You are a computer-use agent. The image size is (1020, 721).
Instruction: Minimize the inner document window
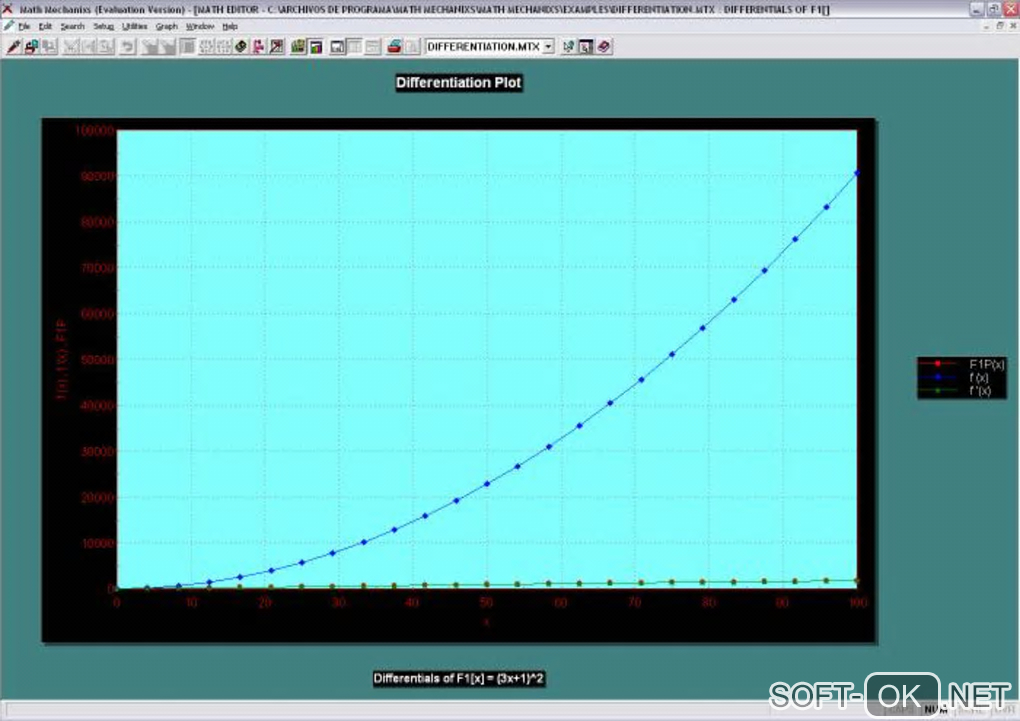pos(987,26)
